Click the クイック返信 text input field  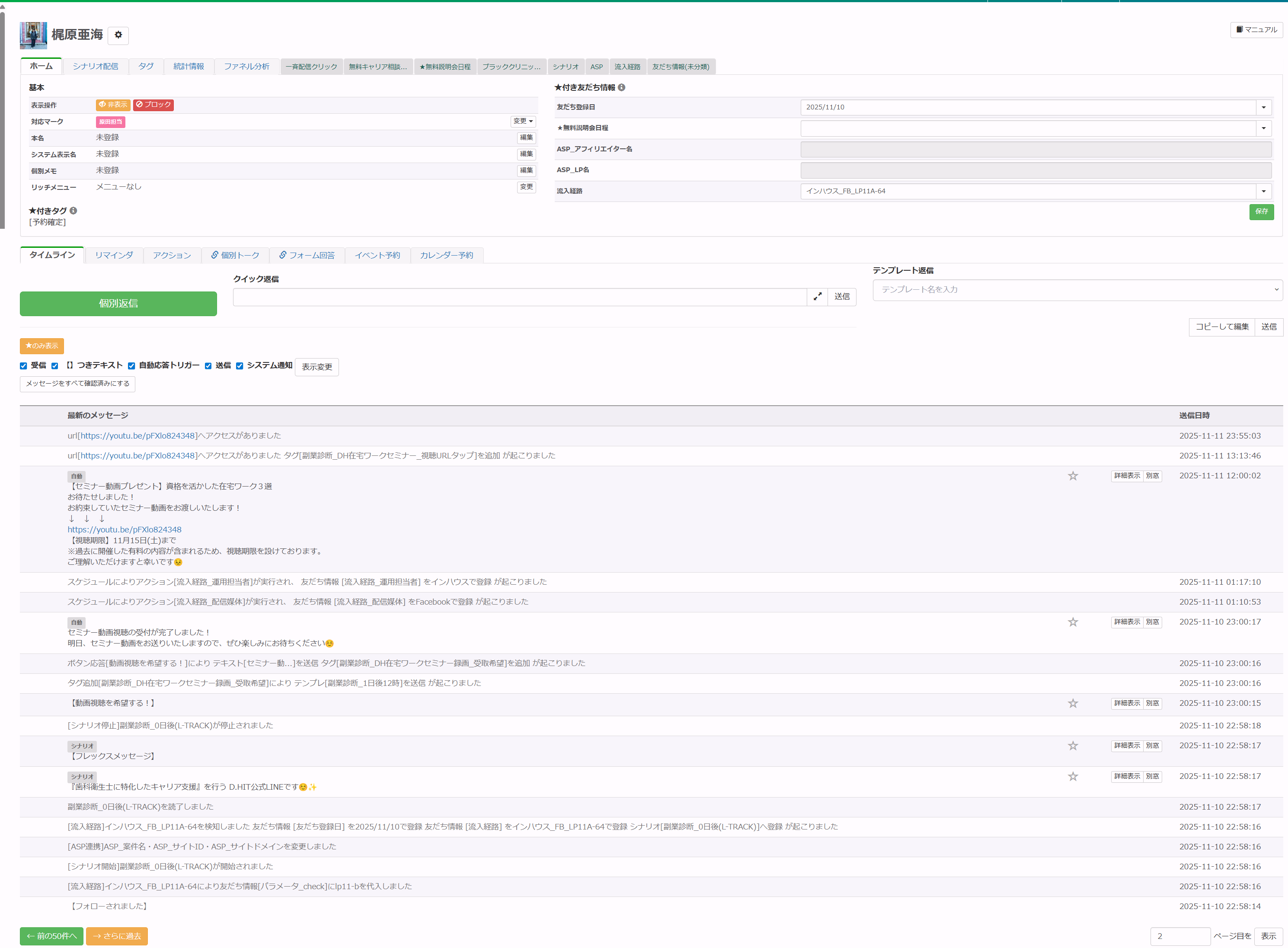(x=519, y=297)
